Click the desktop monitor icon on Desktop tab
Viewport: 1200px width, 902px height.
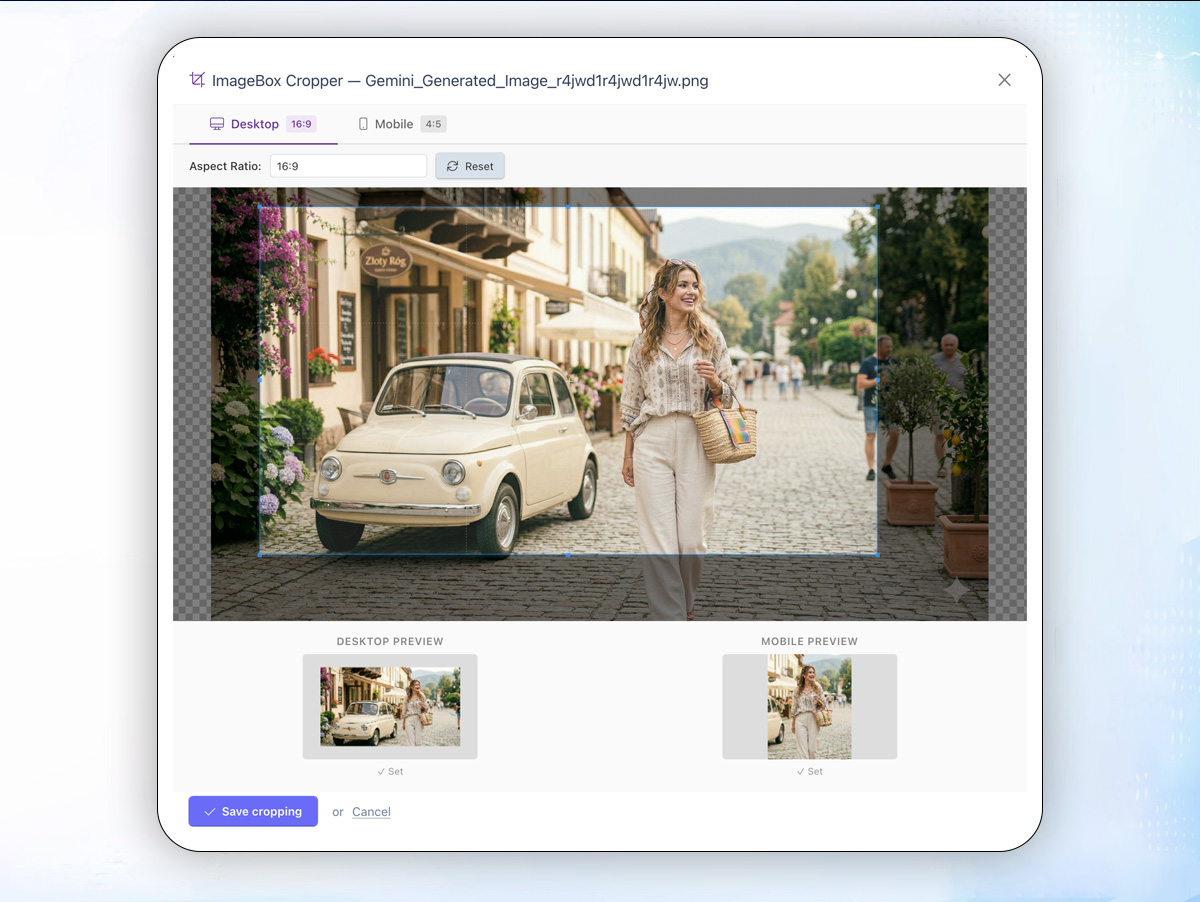[216, 124]
